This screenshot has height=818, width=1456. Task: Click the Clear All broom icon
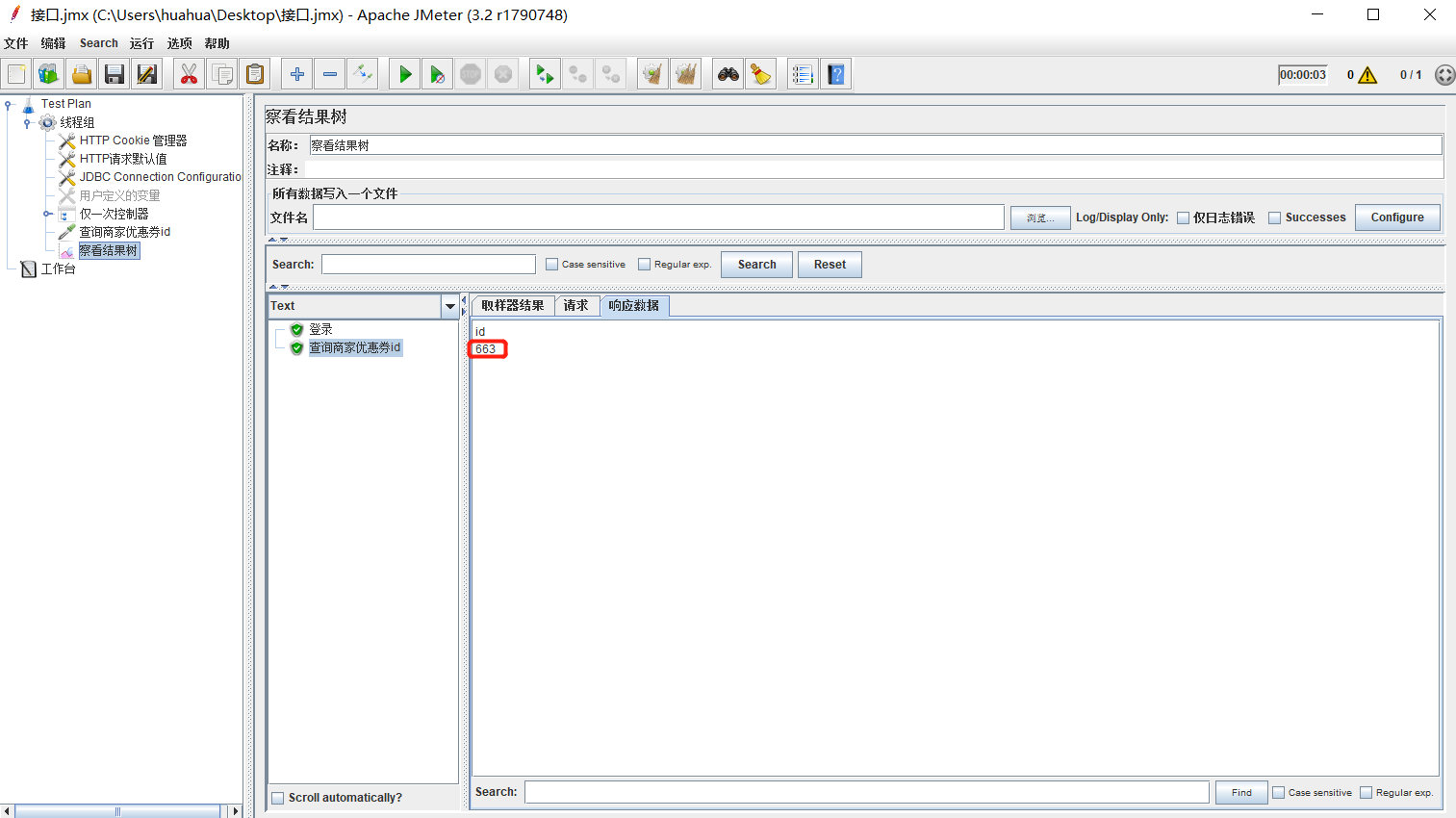click(x=685, y=74)
